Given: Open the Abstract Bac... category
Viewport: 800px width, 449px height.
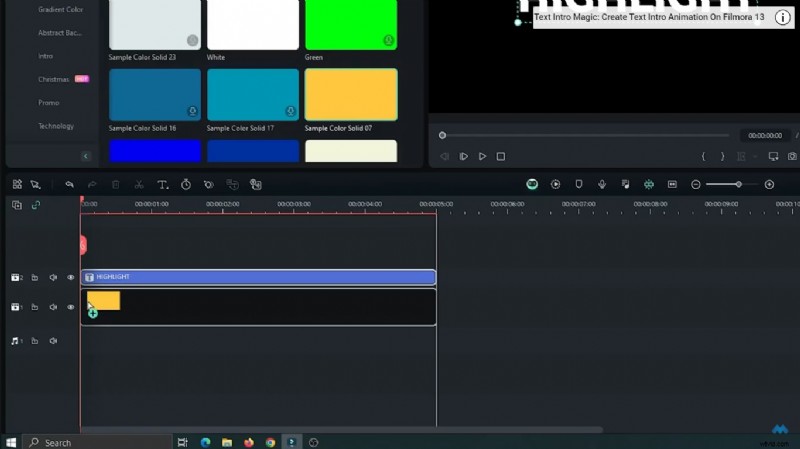Looking at the screenshot, I should point(60,33).
